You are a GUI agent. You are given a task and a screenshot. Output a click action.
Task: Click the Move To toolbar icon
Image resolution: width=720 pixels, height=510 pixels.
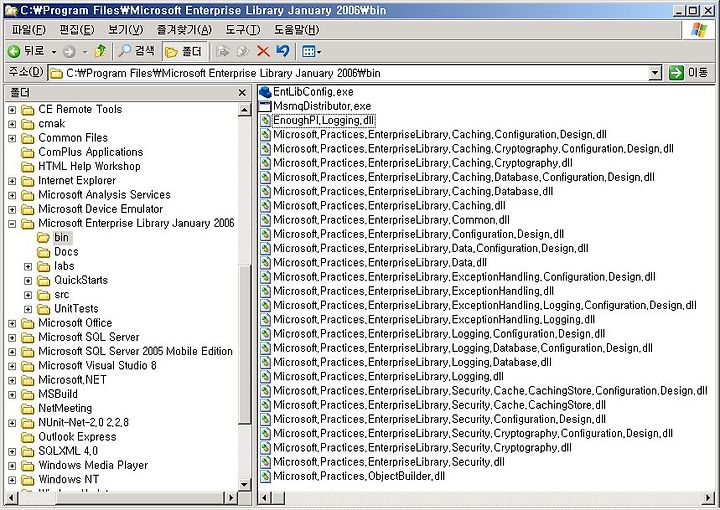click(223, 51)
